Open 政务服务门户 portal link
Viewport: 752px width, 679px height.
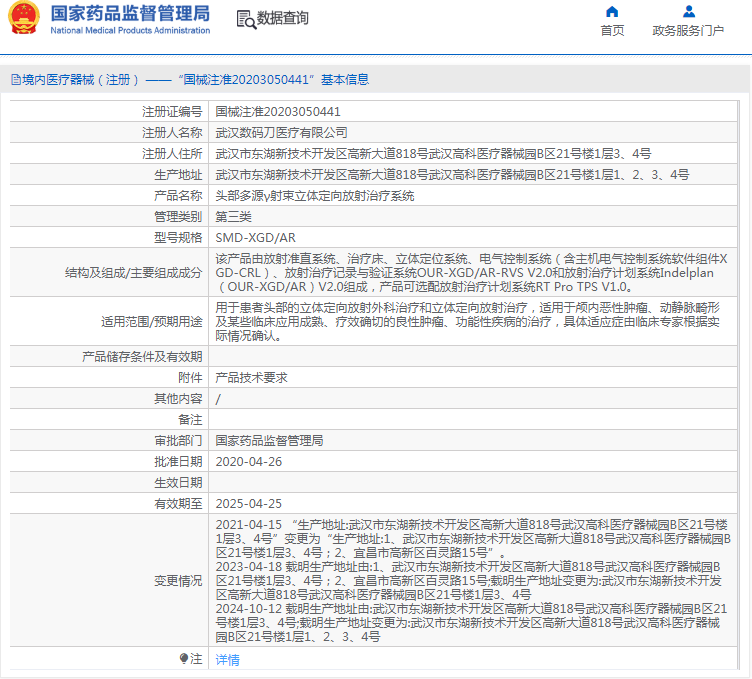[x=688, y=31]
